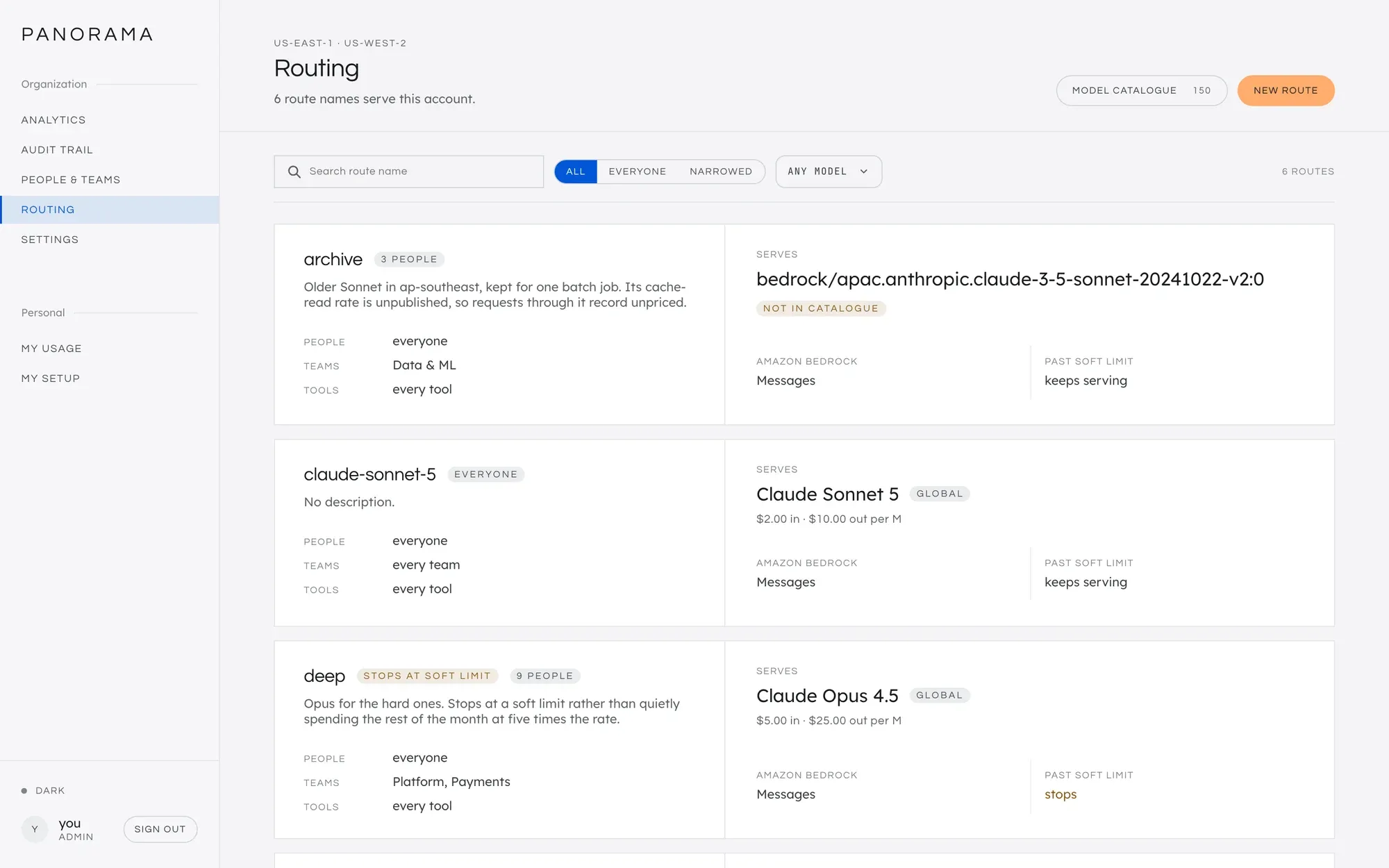The height and width of the screenshot is (868, 1389).
Task: Click the STOPS AT SOFT LIMIT badge
Action: click(x=427, y=676)
